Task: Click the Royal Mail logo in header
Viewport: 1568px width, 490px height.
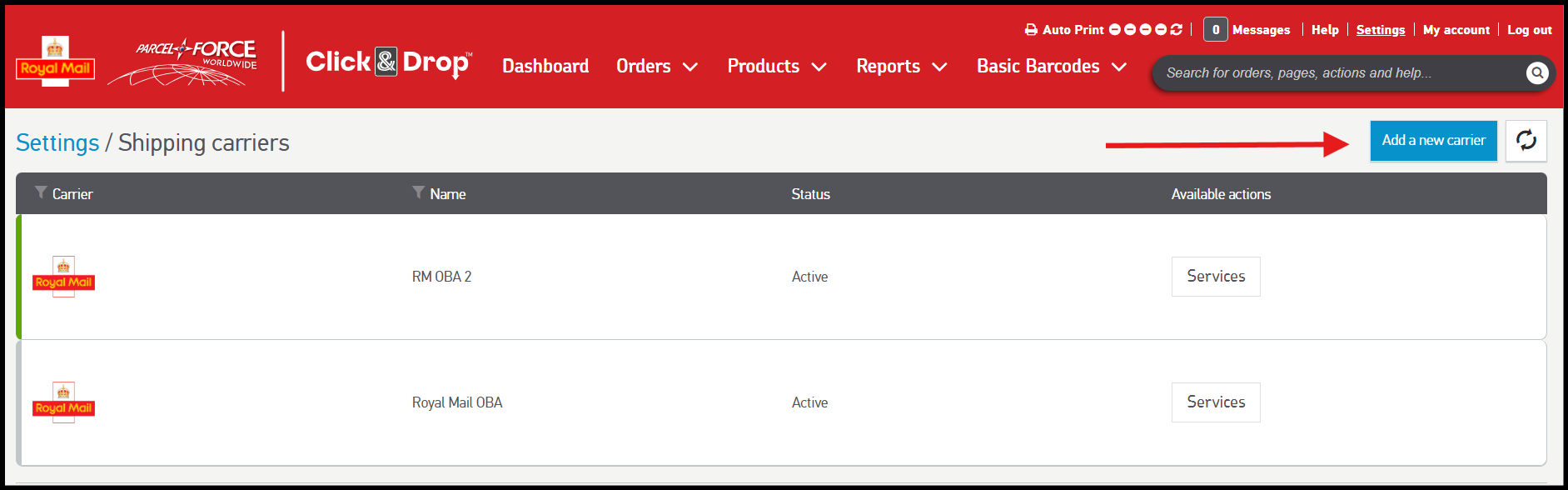Action: (x=55, y=62)
